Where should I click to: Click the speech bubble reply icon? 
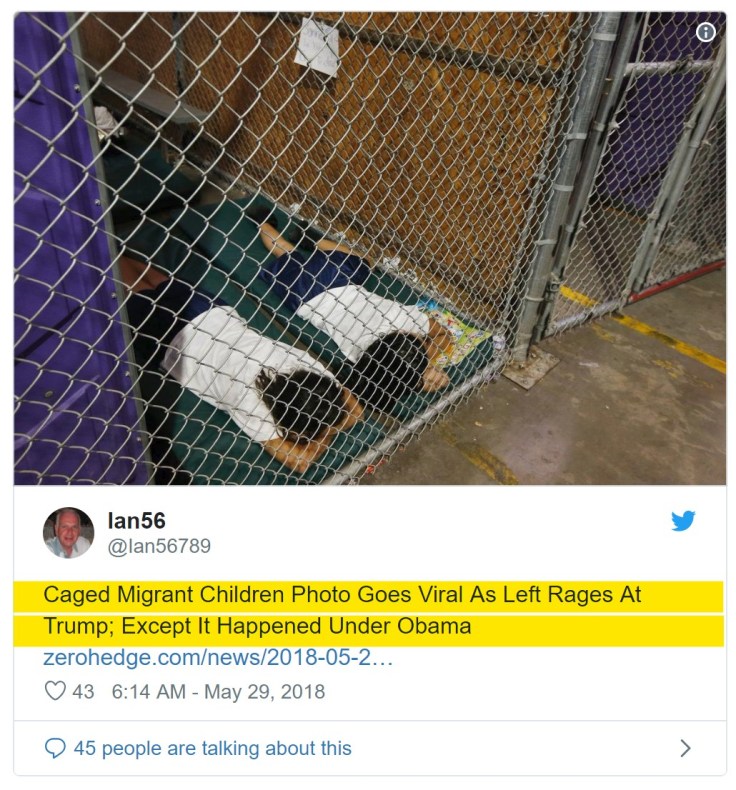[x=55, y=748]
